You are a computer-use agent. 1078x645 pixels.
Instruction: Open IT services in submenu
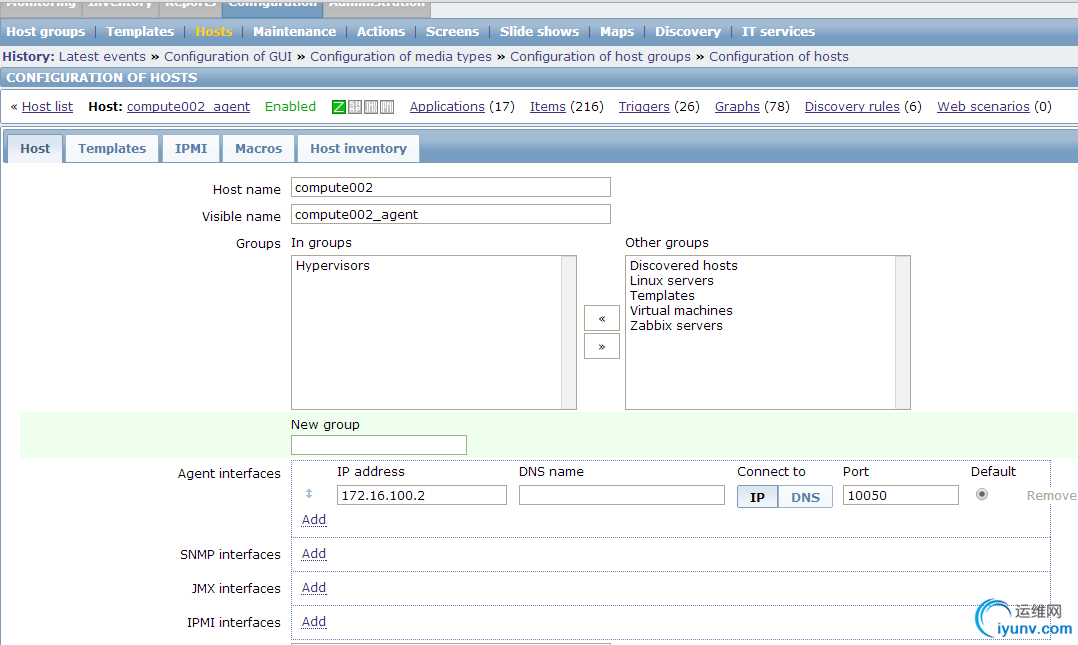(x=778, y=32)
